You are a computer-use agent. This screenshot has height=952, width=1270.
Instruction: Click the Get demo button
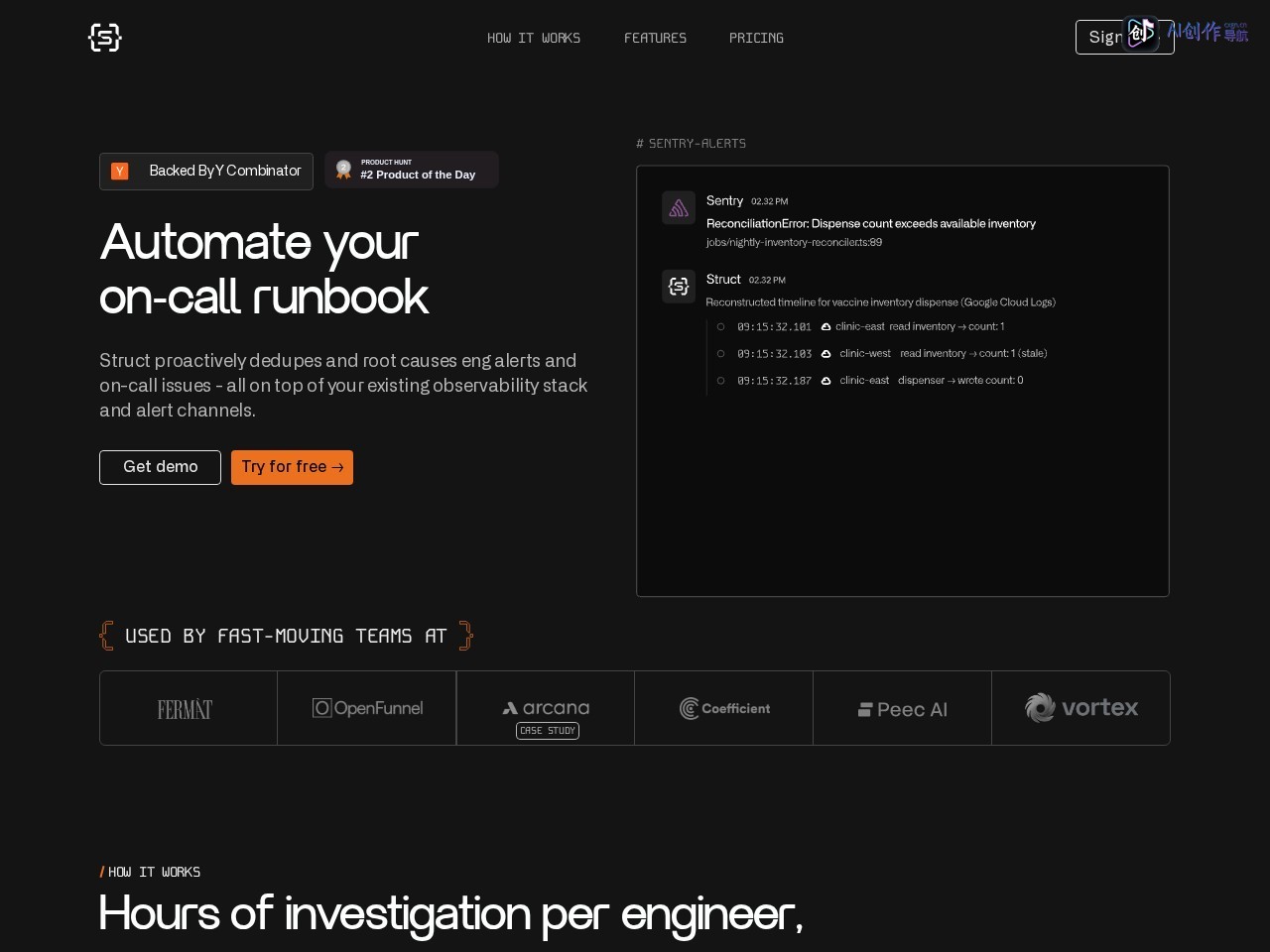pos(160,467)
